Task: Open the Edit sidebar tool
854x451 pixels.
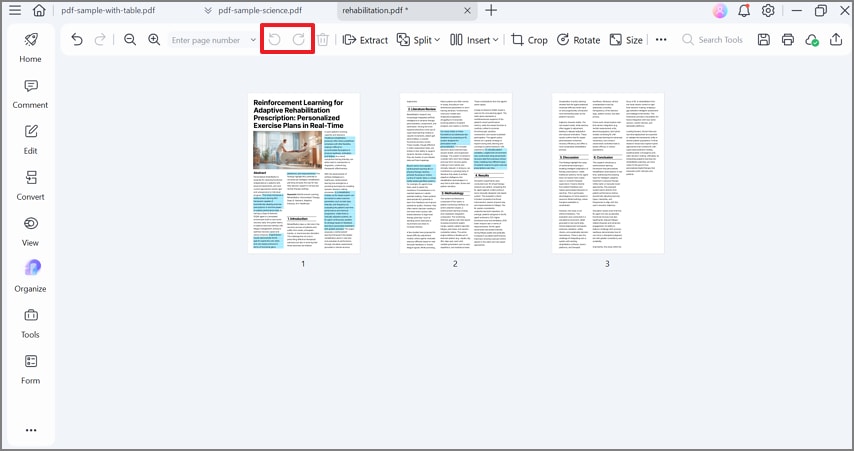Action: [x=30, y=139]
